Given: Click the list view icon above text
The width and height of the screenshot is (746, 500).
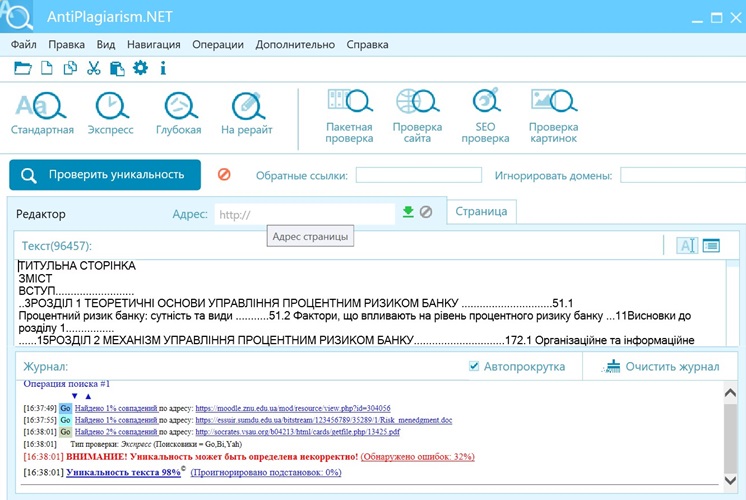Looking at the screenshot, I should [711, 245].
